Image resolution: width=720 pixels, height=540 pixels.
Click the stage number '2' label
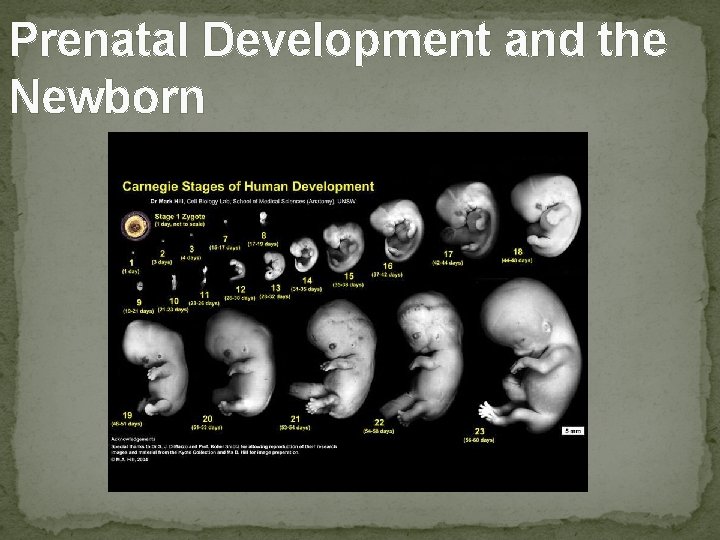pos(163,253)
